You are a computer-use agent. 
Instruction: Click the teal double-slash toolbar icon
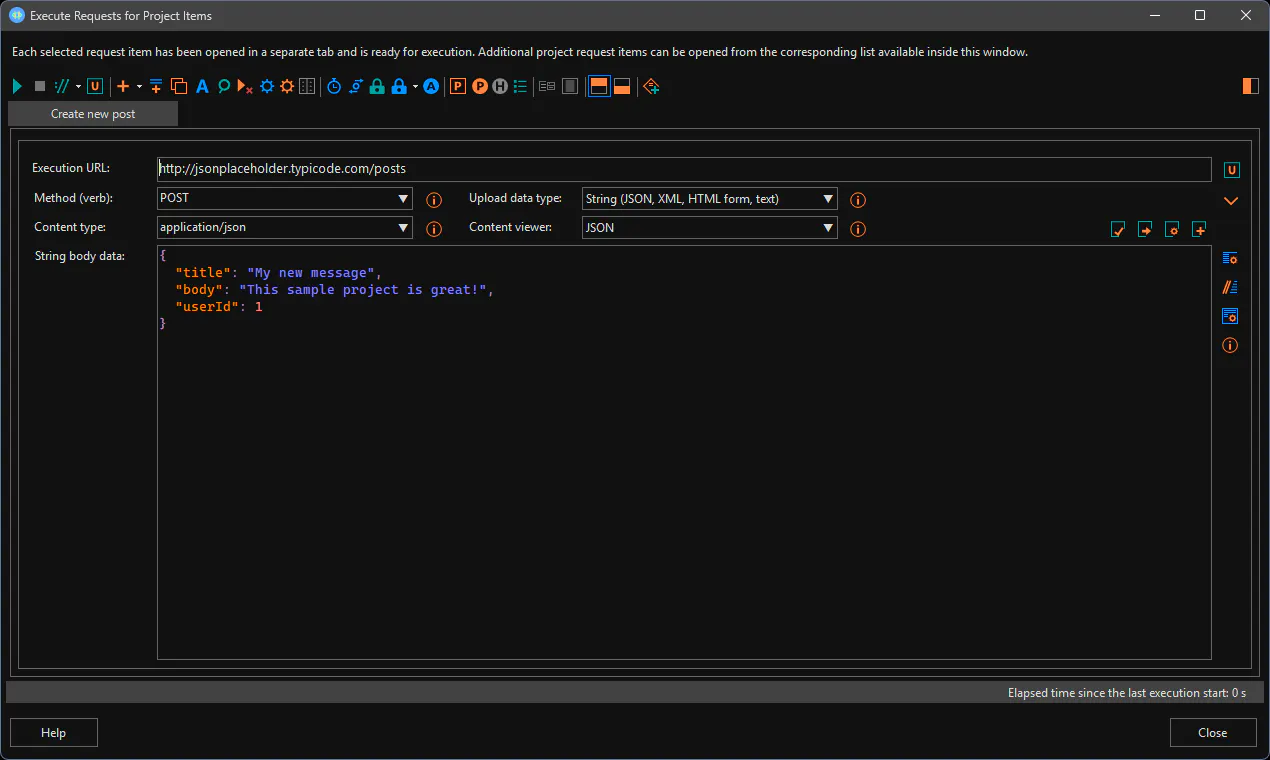[63, 87]
